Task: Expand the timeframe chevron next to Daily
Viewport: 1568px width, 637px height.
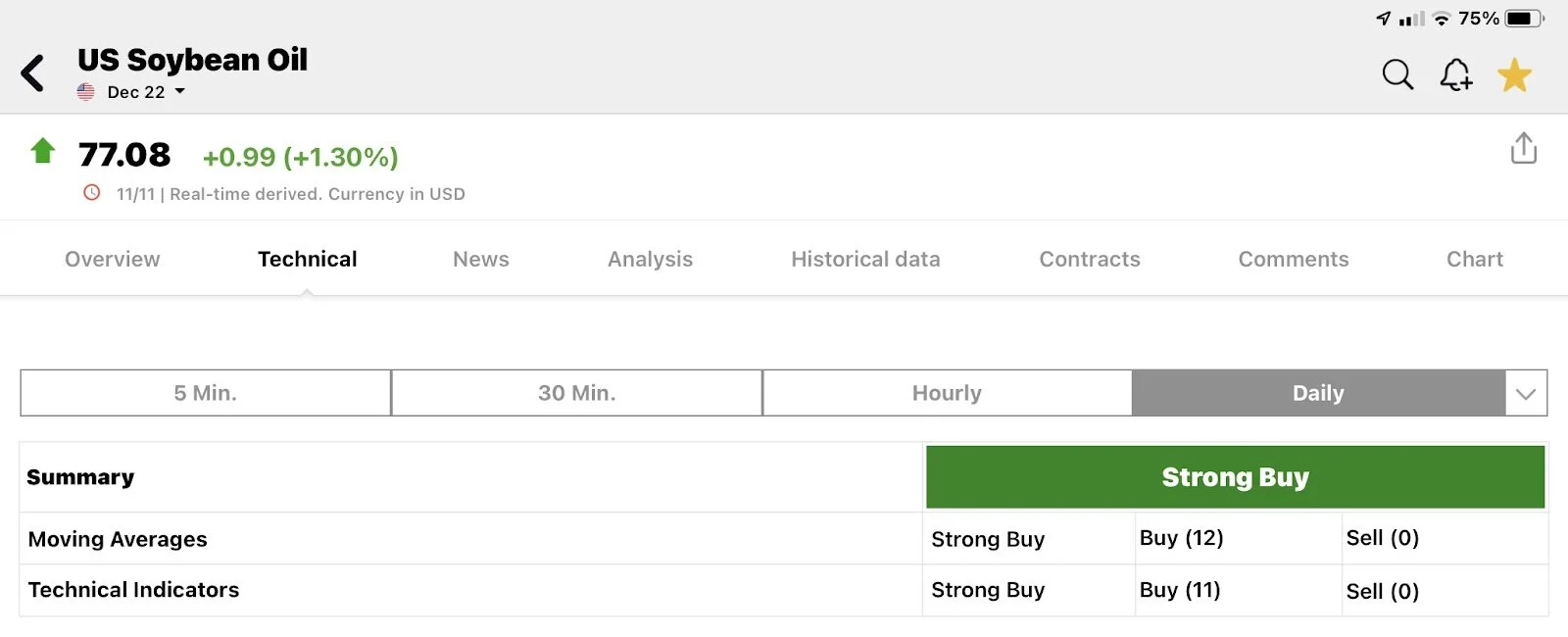Action: [1526, 394]
